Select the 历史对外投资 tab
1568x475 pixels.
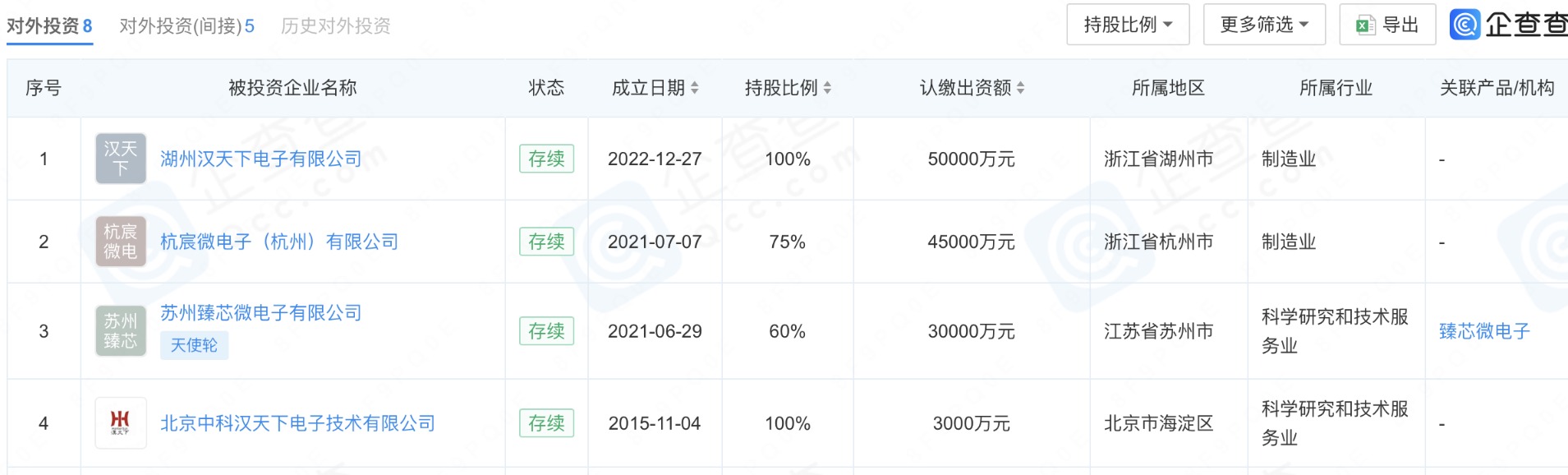click(335, 26)
